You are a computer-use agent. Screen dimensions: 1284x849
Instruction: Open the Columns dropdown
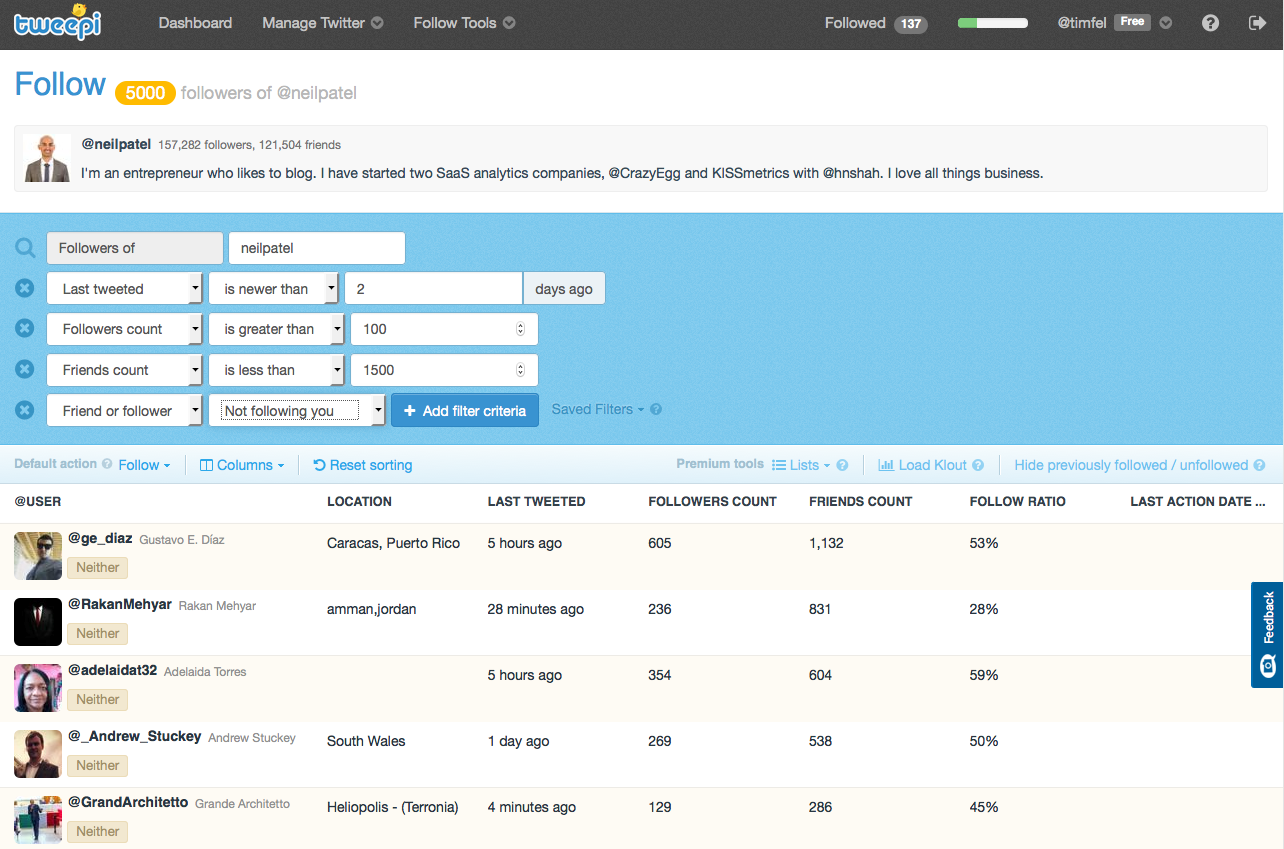click(x=242, y=465)
